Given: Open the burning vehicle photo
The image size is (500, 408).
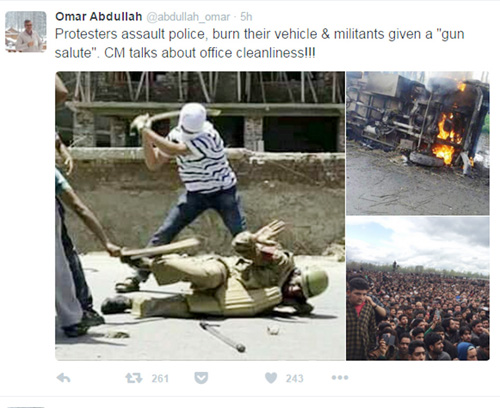Looking at the screenshot, I should point(418,143).
